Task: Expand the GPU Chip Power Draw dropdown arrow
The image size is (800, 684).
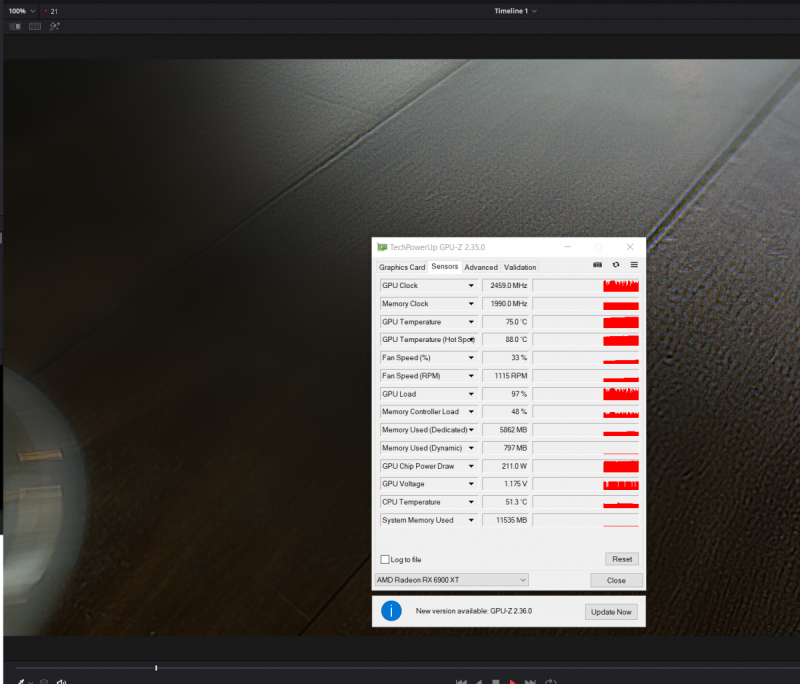Action: coord(471,466)
